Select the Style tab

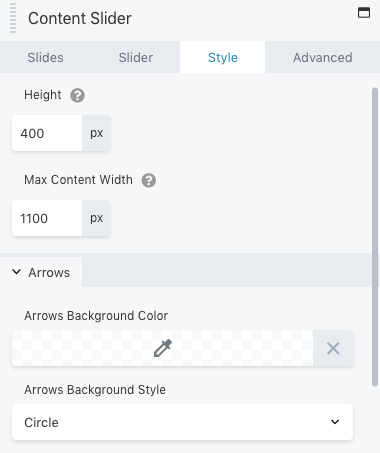click(223, 57)
